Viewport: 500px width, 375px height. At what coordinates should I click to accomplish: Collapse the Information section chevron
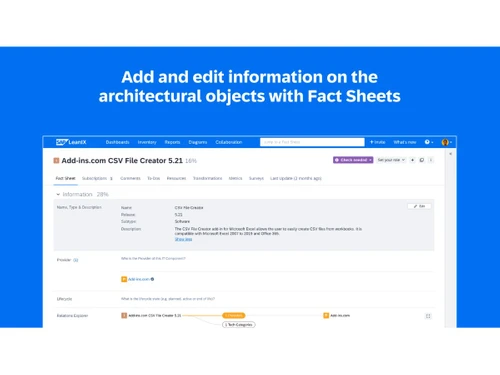58,194
